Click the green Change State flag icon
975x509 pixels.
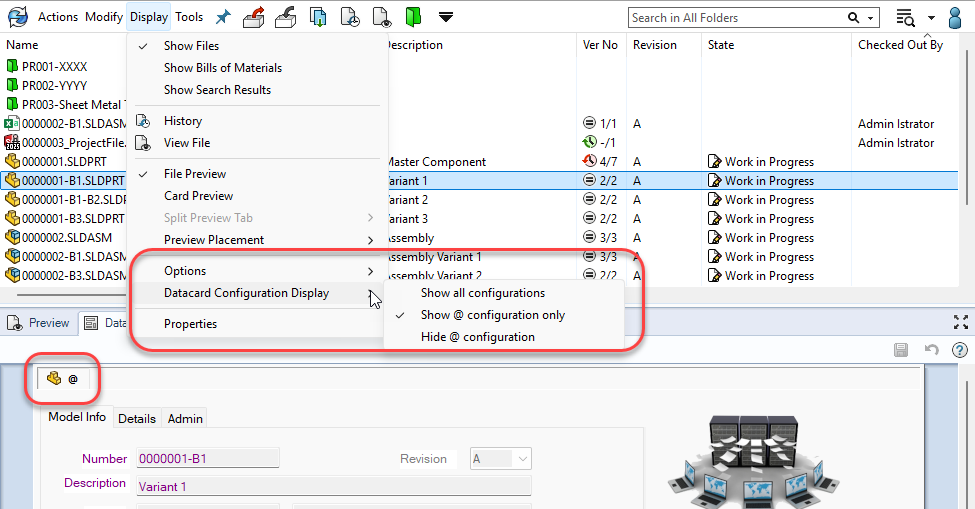coord(413,17)
